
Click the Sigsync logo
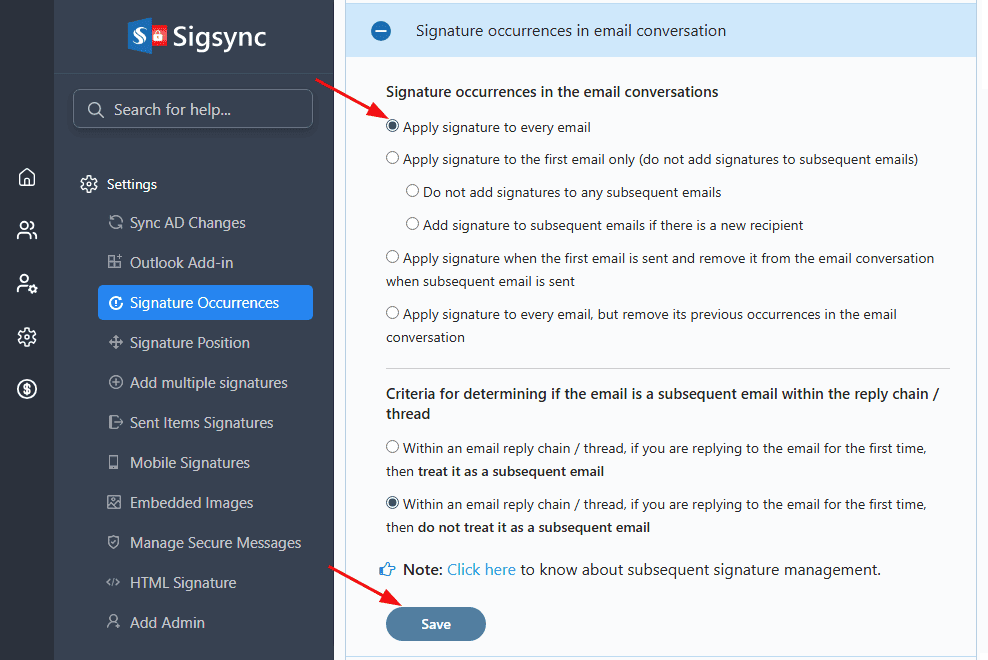pos(197,37)
